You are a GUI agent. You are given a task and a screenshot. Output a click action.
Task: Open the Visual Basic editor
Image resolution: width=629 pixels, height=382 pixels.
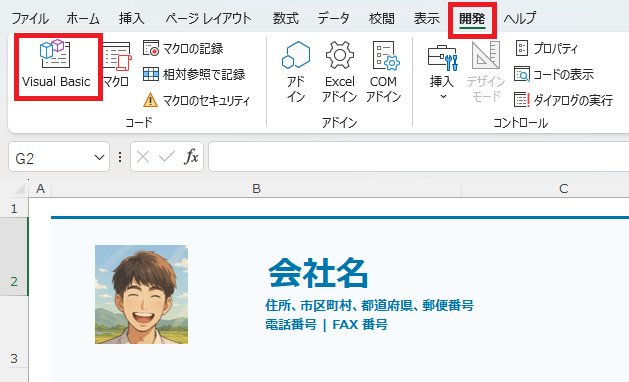click(57, 65)
